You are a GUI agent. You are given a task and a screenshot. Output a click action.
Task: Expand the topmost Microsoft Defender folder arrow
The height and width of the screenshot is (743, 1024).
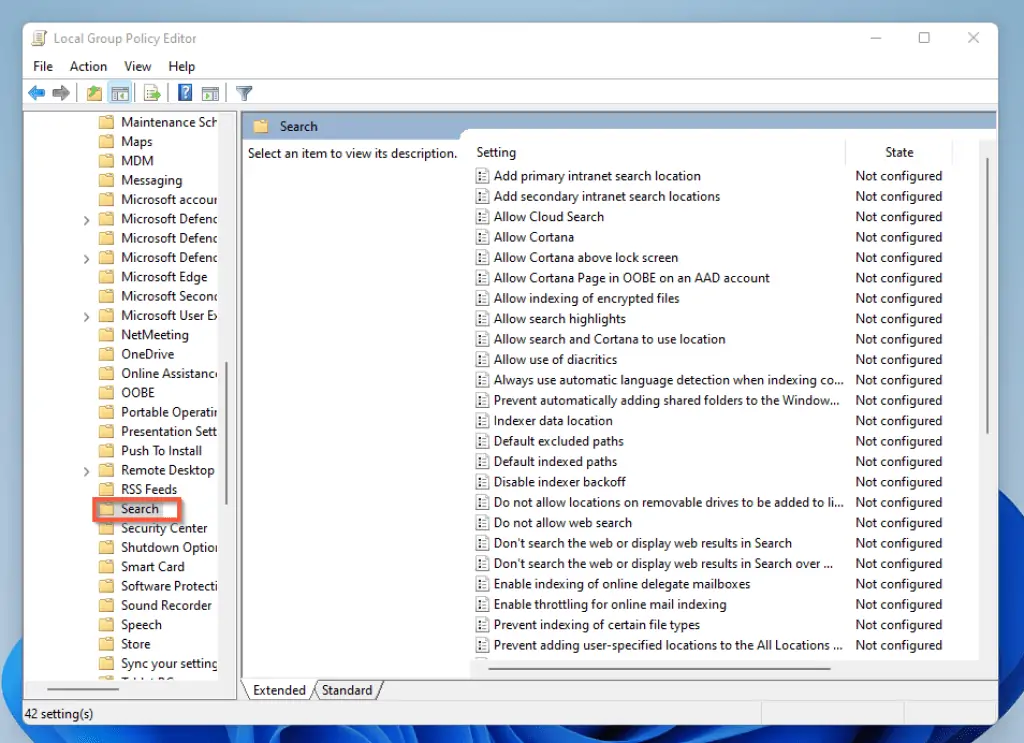point(87,219)
